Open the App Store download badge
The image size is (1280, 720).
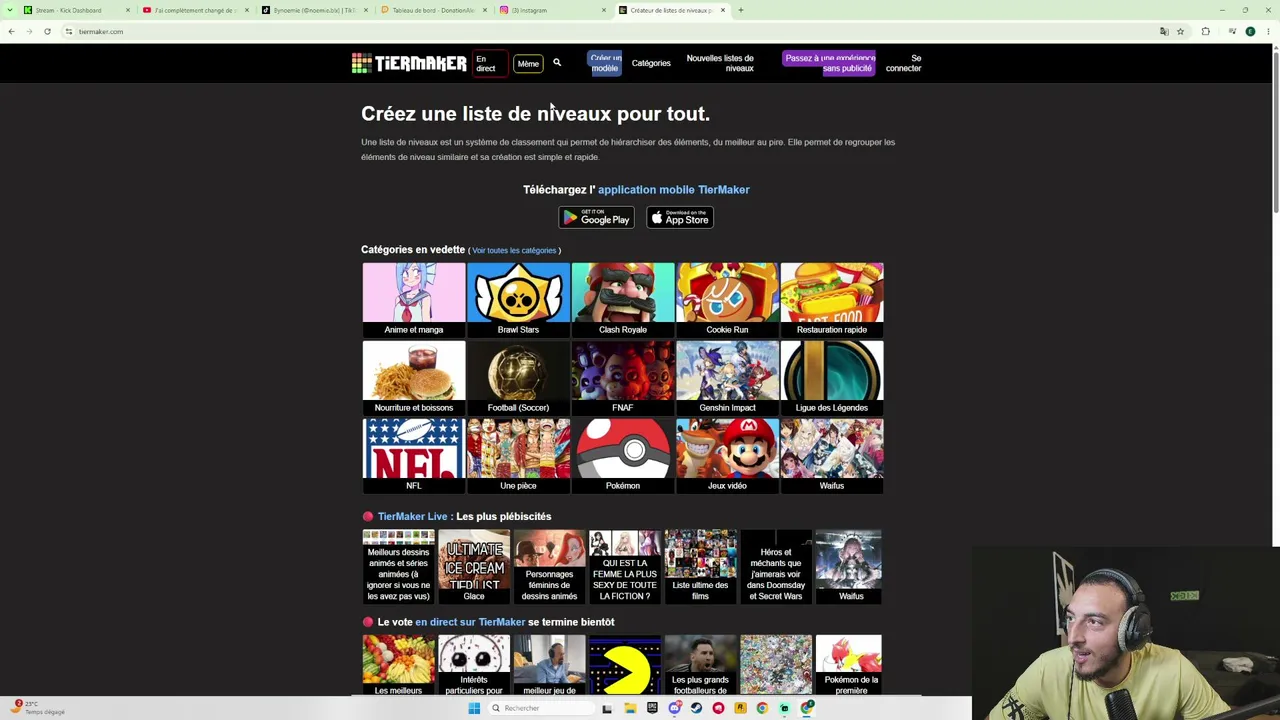coord(680,217)
